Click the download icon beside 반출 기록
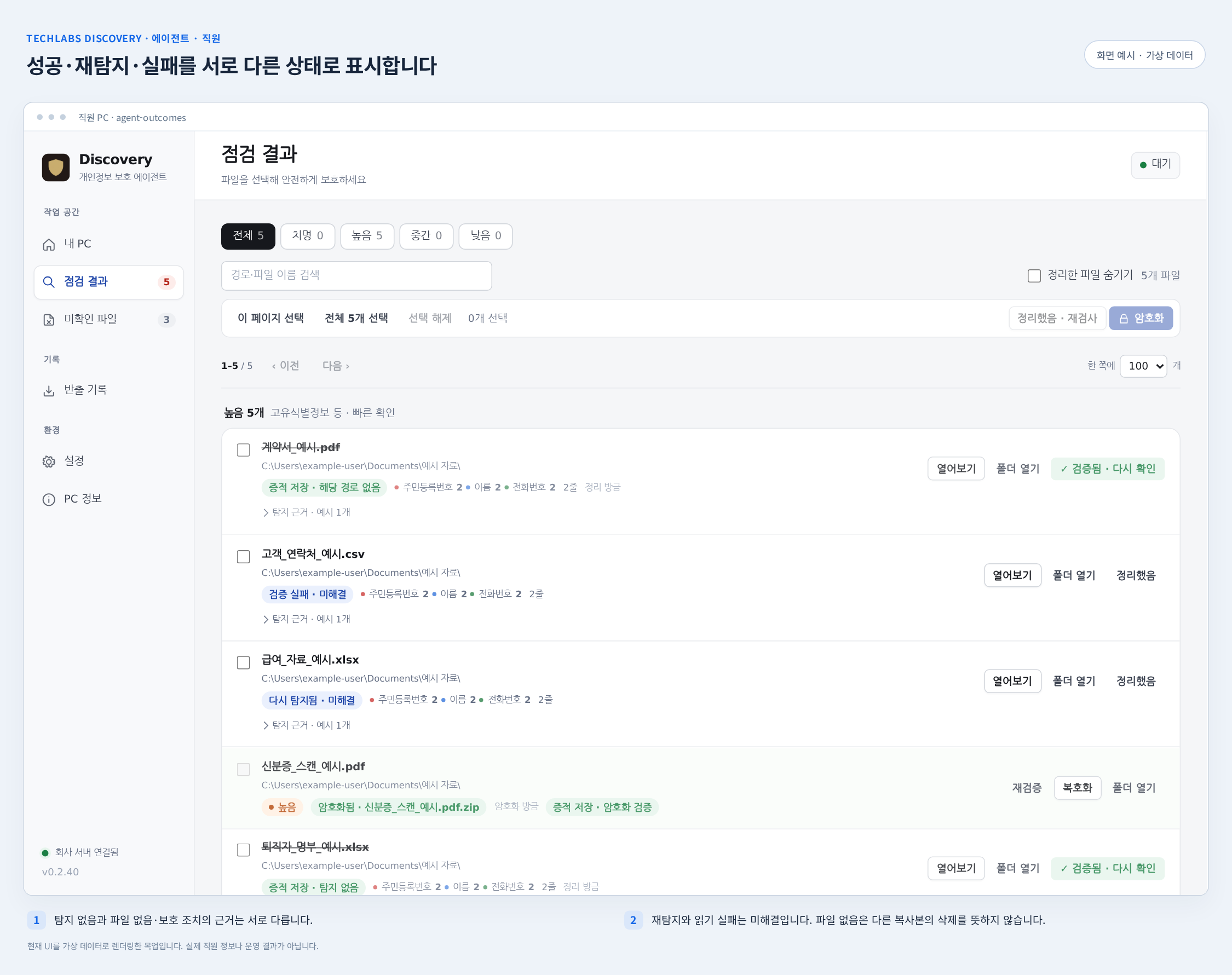This screenshot has height=975, width=1232. (49, 390)
